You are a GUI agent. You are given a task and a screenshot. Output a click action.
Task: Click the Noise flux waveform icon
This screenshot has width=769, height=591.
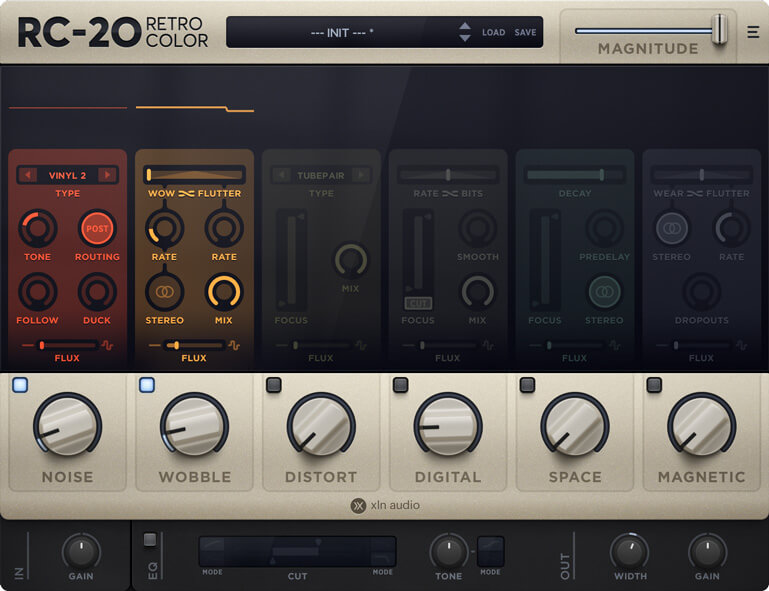107,345
